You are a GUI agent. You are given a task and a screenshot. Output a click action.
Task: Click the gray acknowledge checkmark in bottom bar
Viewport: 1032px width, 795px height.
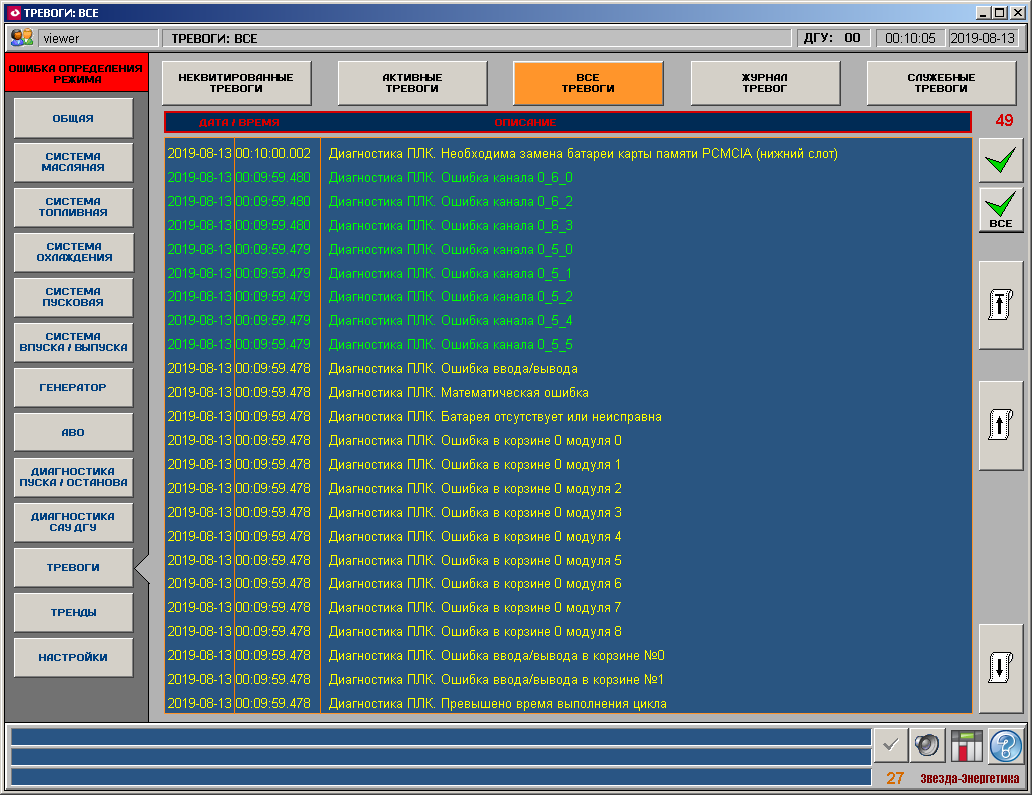(x=890, y=745)
